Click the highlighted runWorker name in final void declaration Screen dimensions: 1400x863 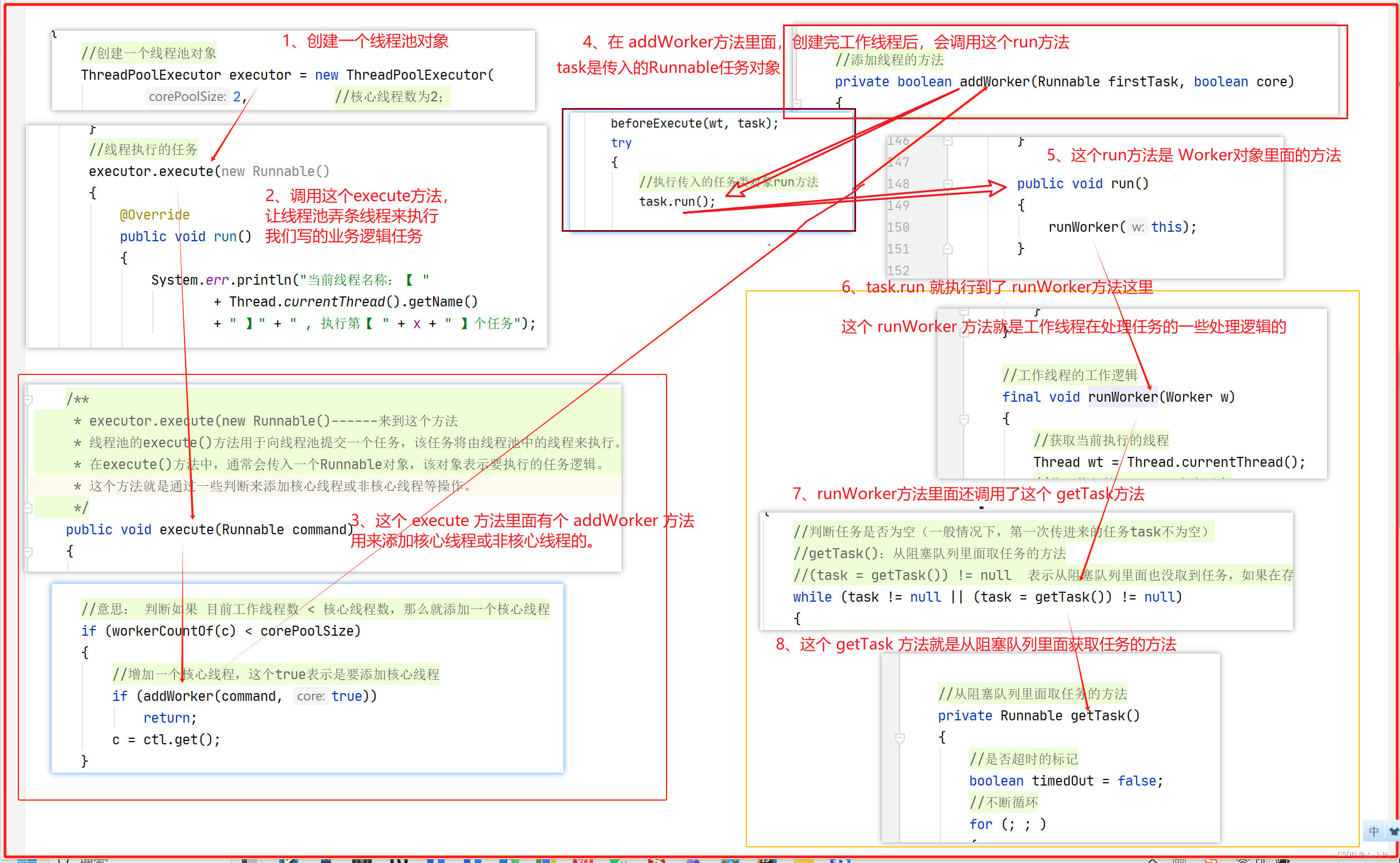tap(1122, 397)
